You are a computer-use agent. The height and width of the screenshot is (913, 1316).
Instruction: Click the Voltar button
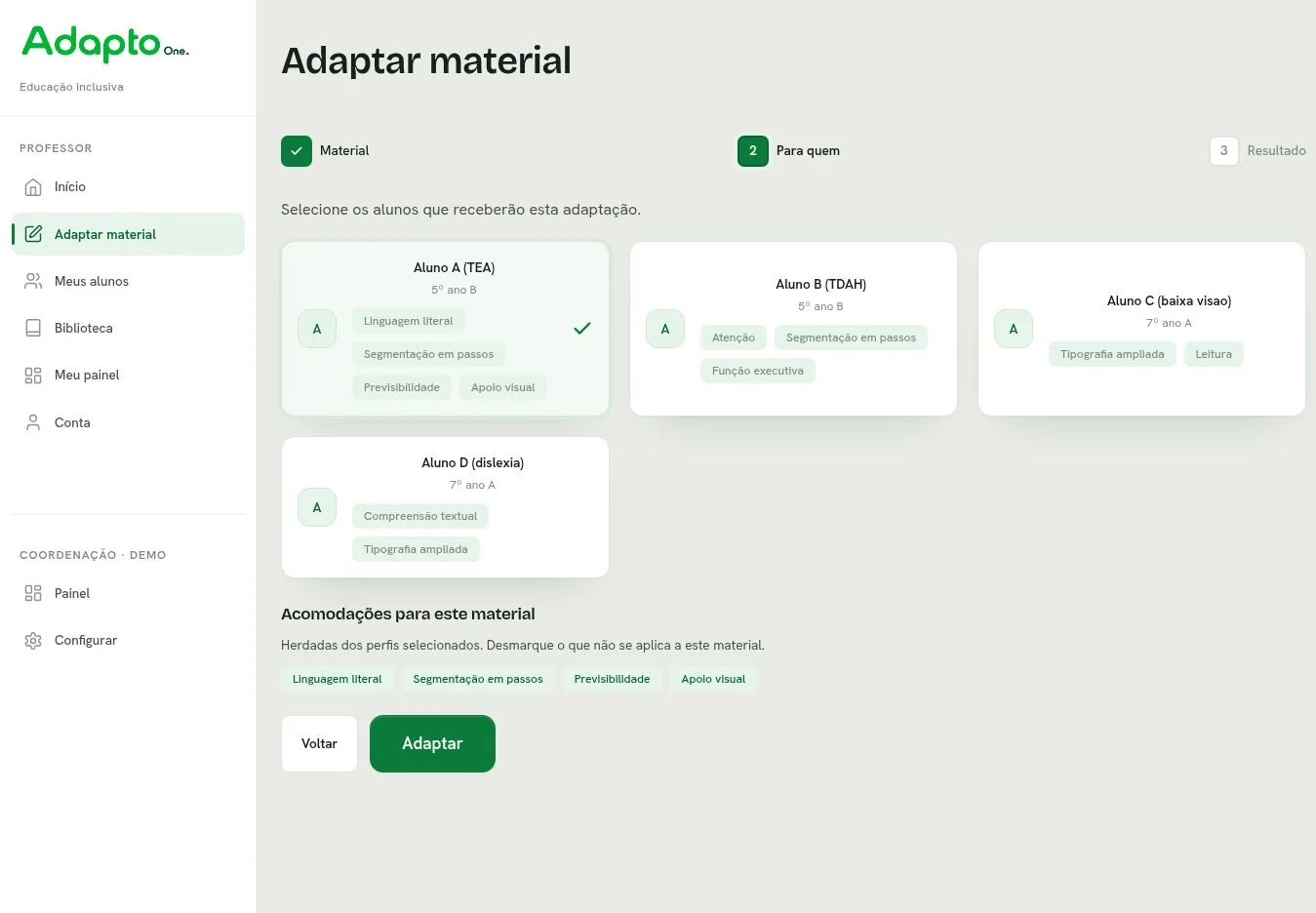(320, 744)
